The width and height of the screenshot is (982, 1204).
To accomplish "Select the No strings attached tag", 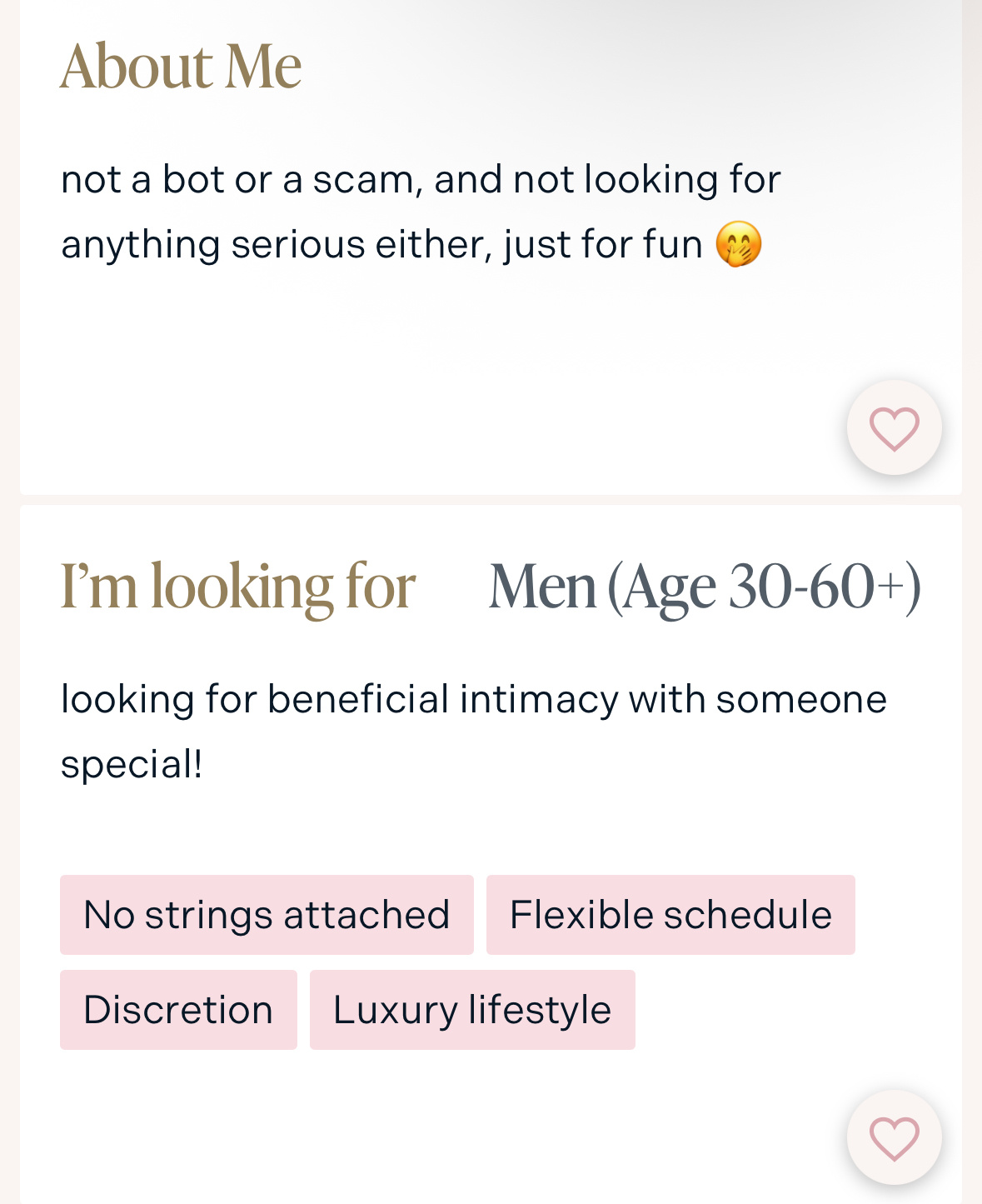I will (267, 915).
